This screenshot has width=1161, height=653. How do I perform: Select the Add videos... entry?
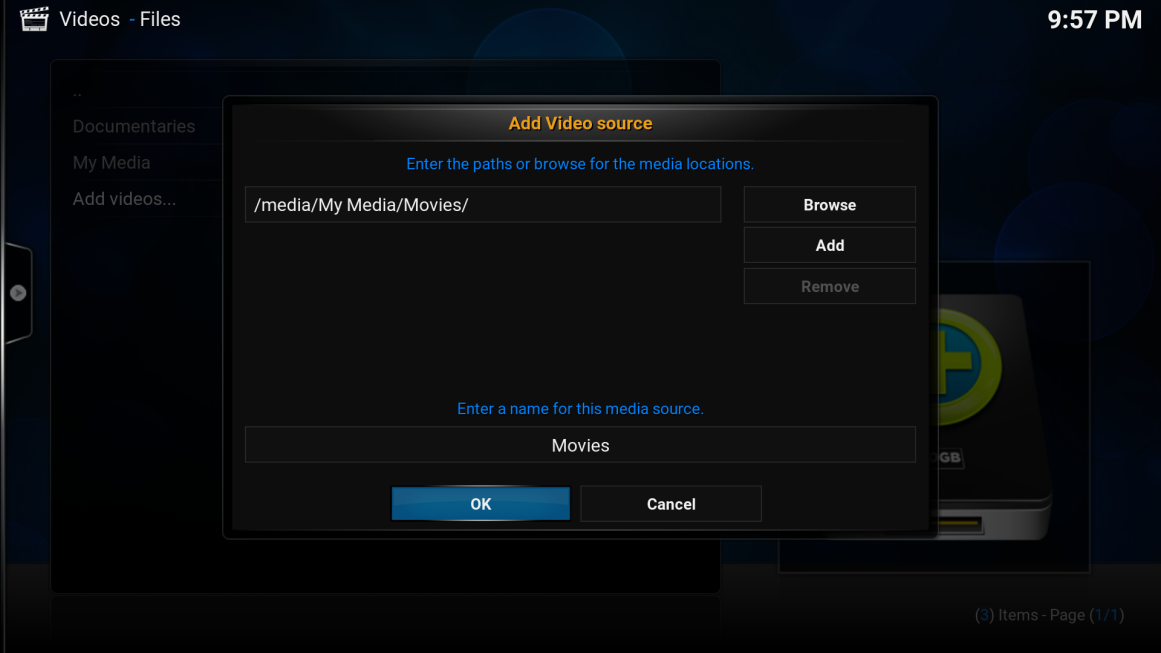coord(124,198)
